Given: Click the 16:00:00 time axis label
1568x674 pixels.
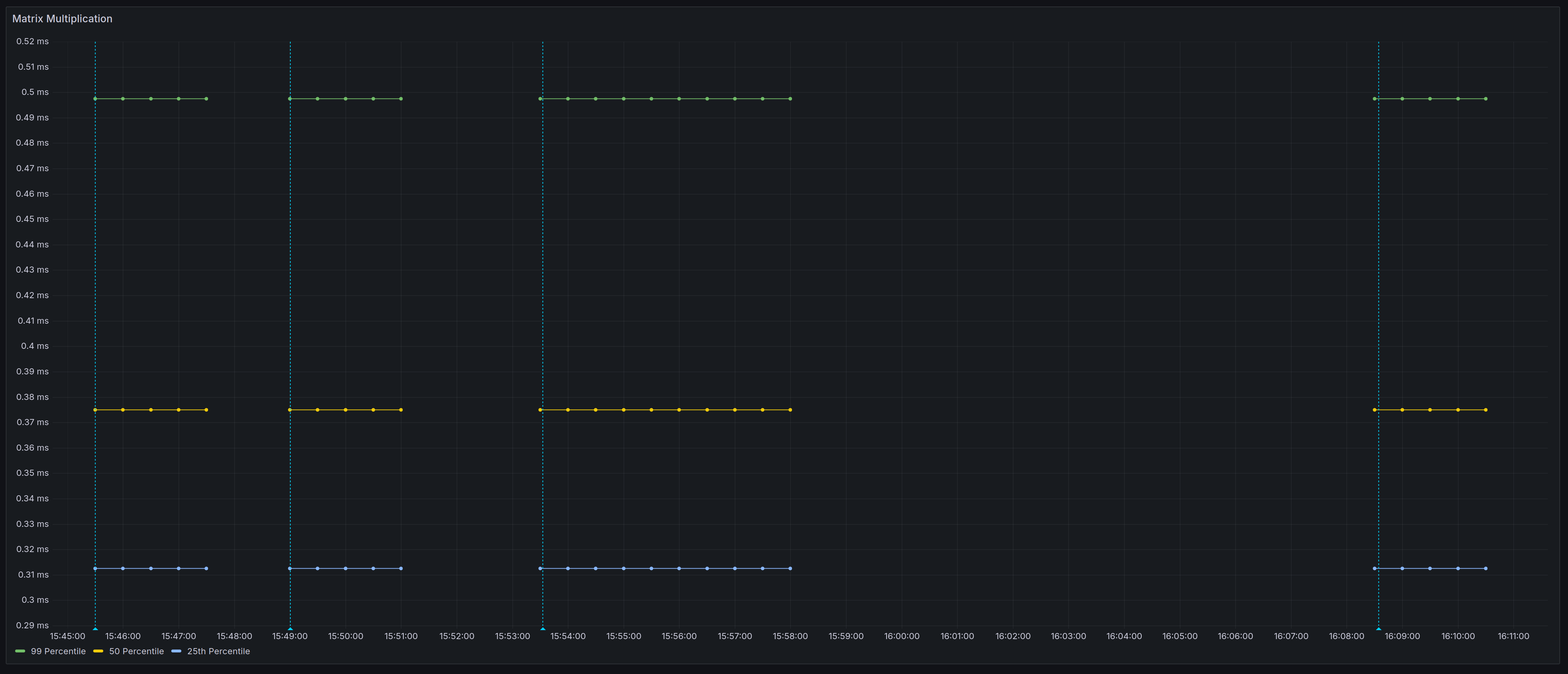Looking at the screenshot, I should point(902,636).
